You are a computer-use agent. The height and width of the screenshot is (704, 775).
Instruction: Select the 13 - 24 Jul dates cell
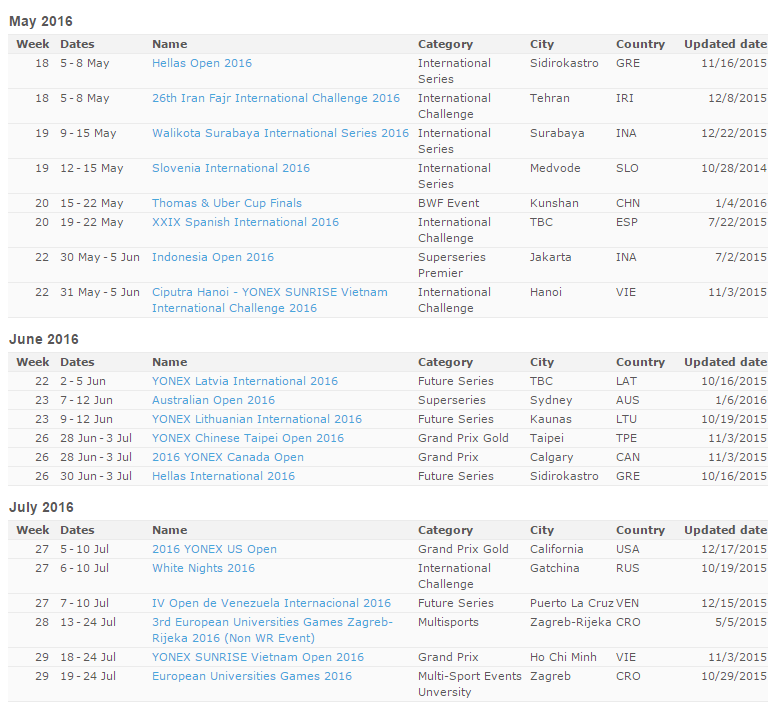[x=88, y=622]
